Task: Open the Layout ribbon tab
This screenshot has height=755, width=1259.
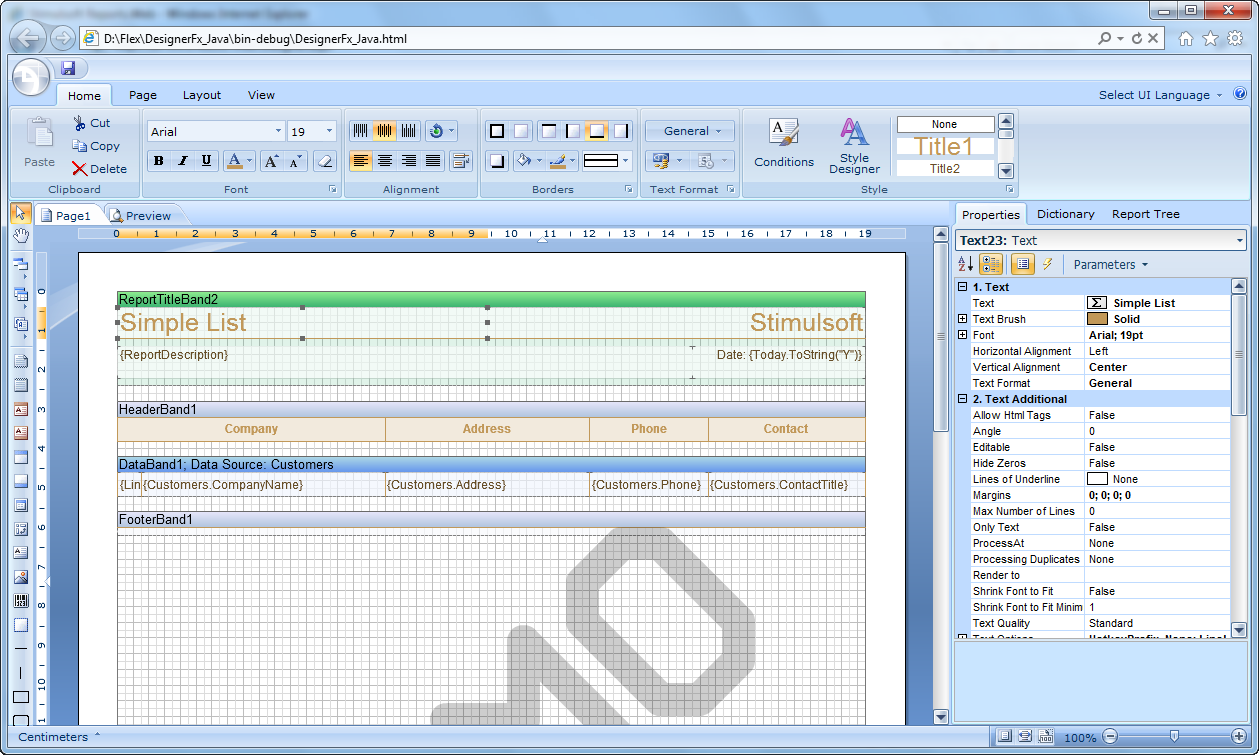Action: point(201,95)
